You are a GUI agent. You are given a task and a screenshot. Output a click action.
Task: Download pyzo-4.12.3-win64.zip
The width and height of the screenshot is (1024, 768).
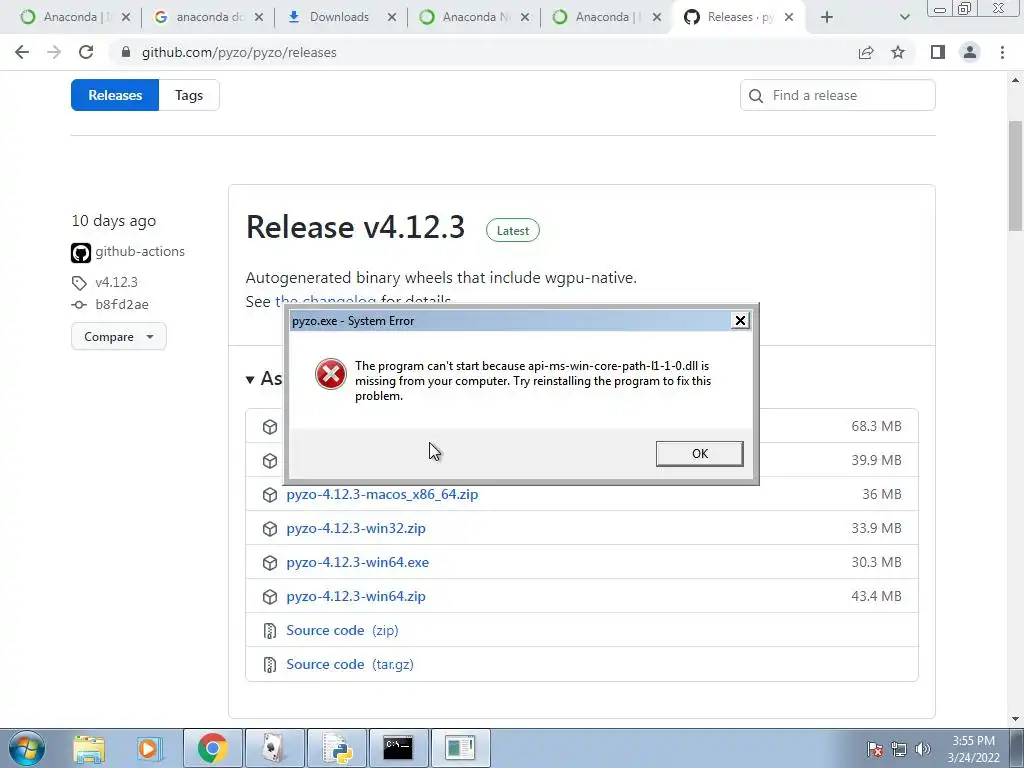pyautogui.click(x=356, y=596)
